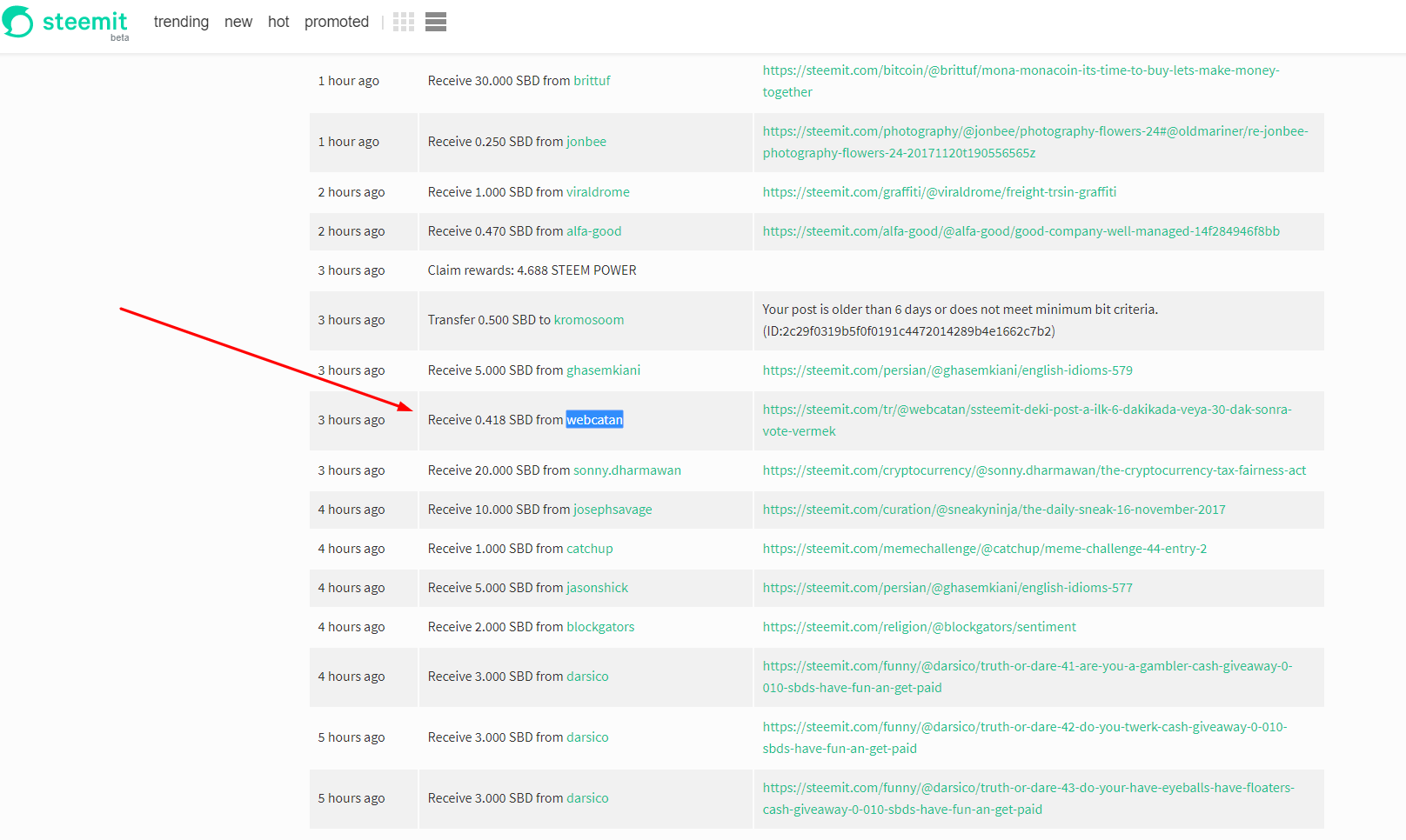Open blockgators user profile link
This screenshot has width=1406, height=840.
coord(600,627)
